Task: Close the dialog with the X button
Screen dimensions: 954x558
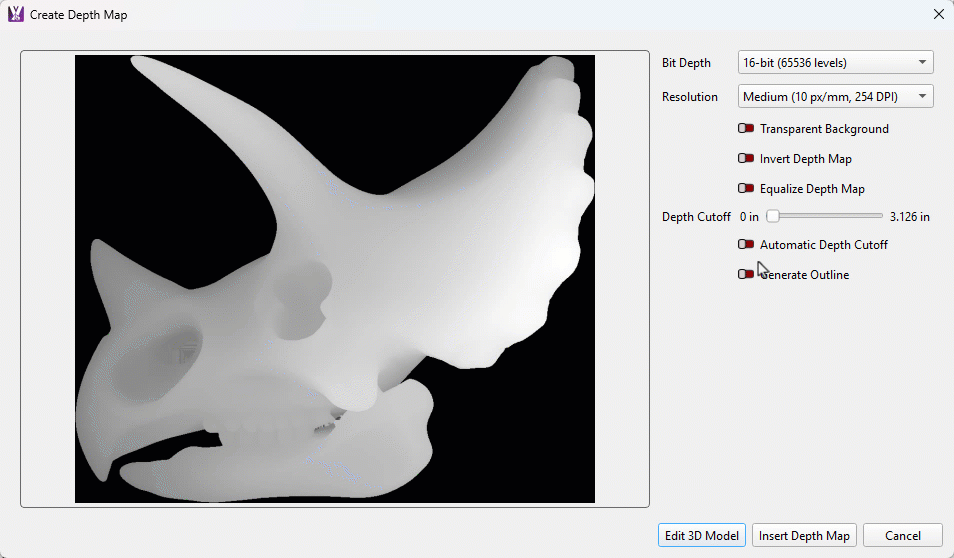Action: point(939,14)
